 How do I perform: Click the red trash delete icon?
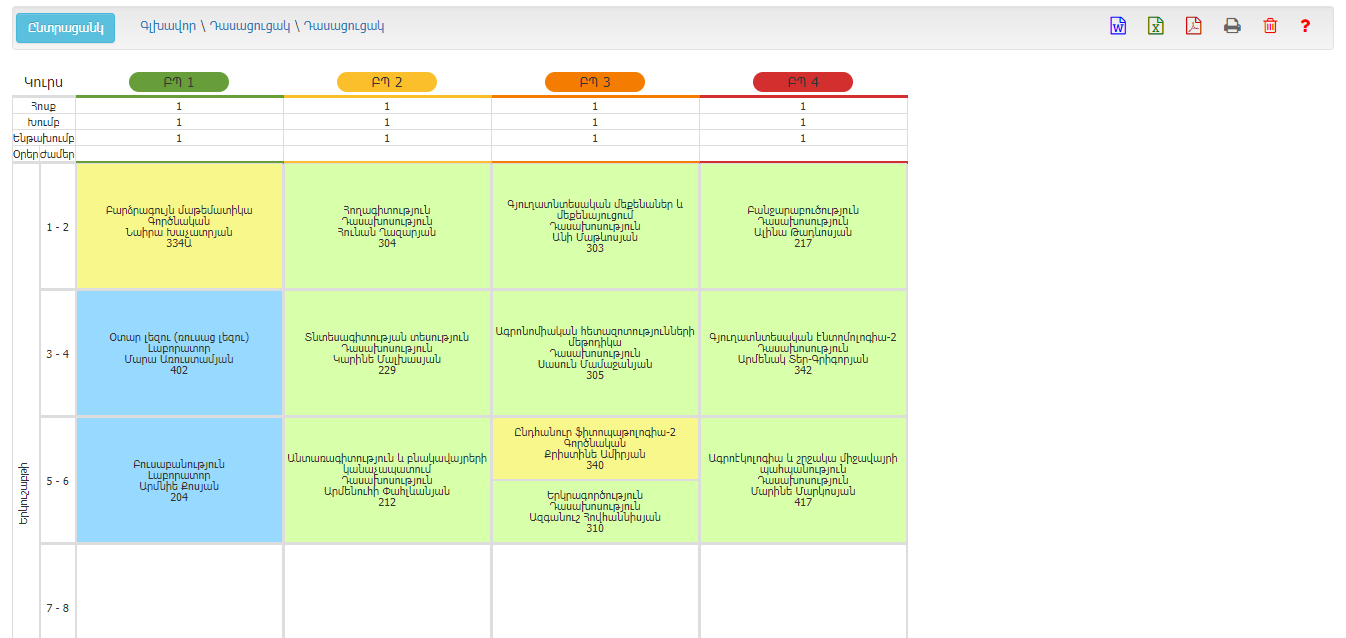1270,27
